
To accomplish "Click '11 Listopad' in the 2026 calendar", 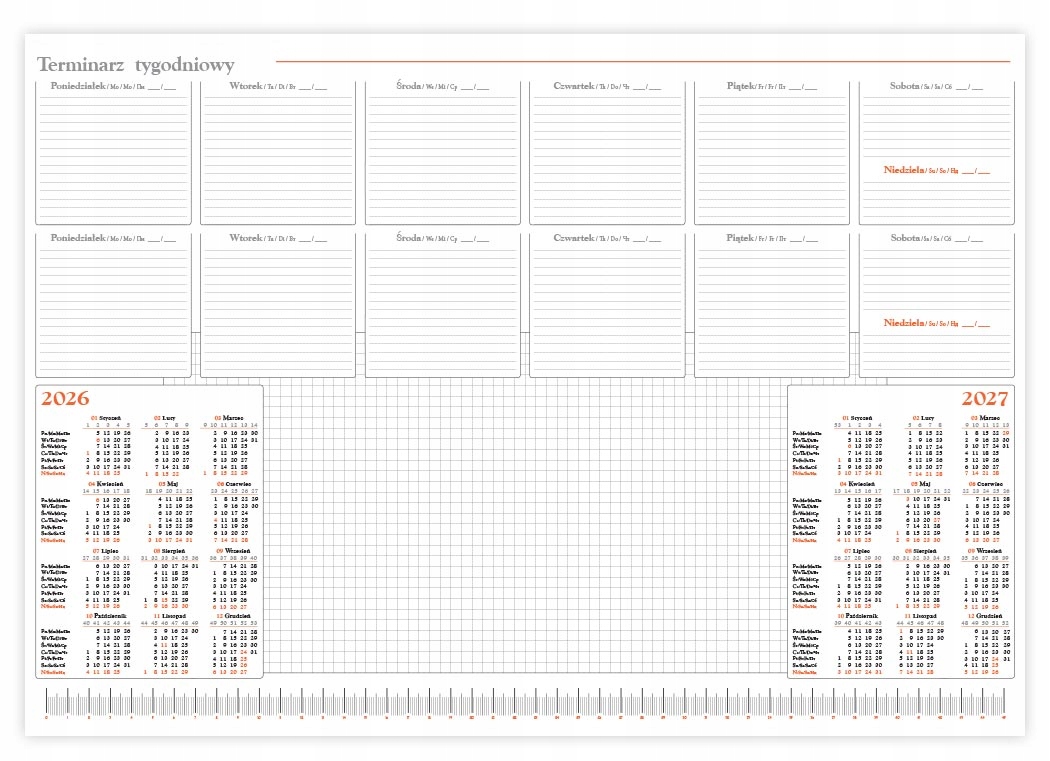I will pos(170,616).
